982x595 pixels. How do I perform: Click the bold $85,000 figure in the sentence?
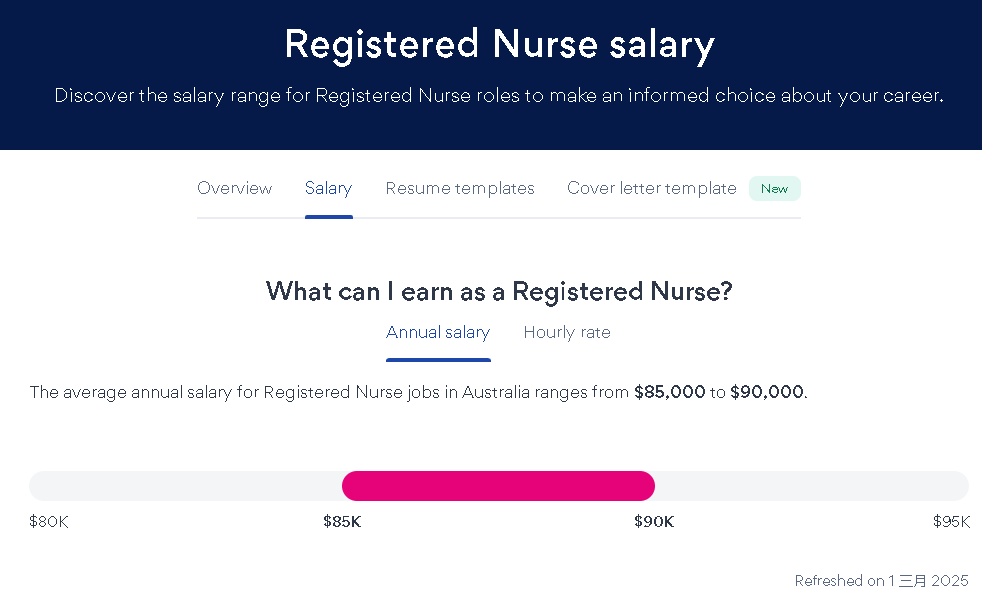pos(669,392)
